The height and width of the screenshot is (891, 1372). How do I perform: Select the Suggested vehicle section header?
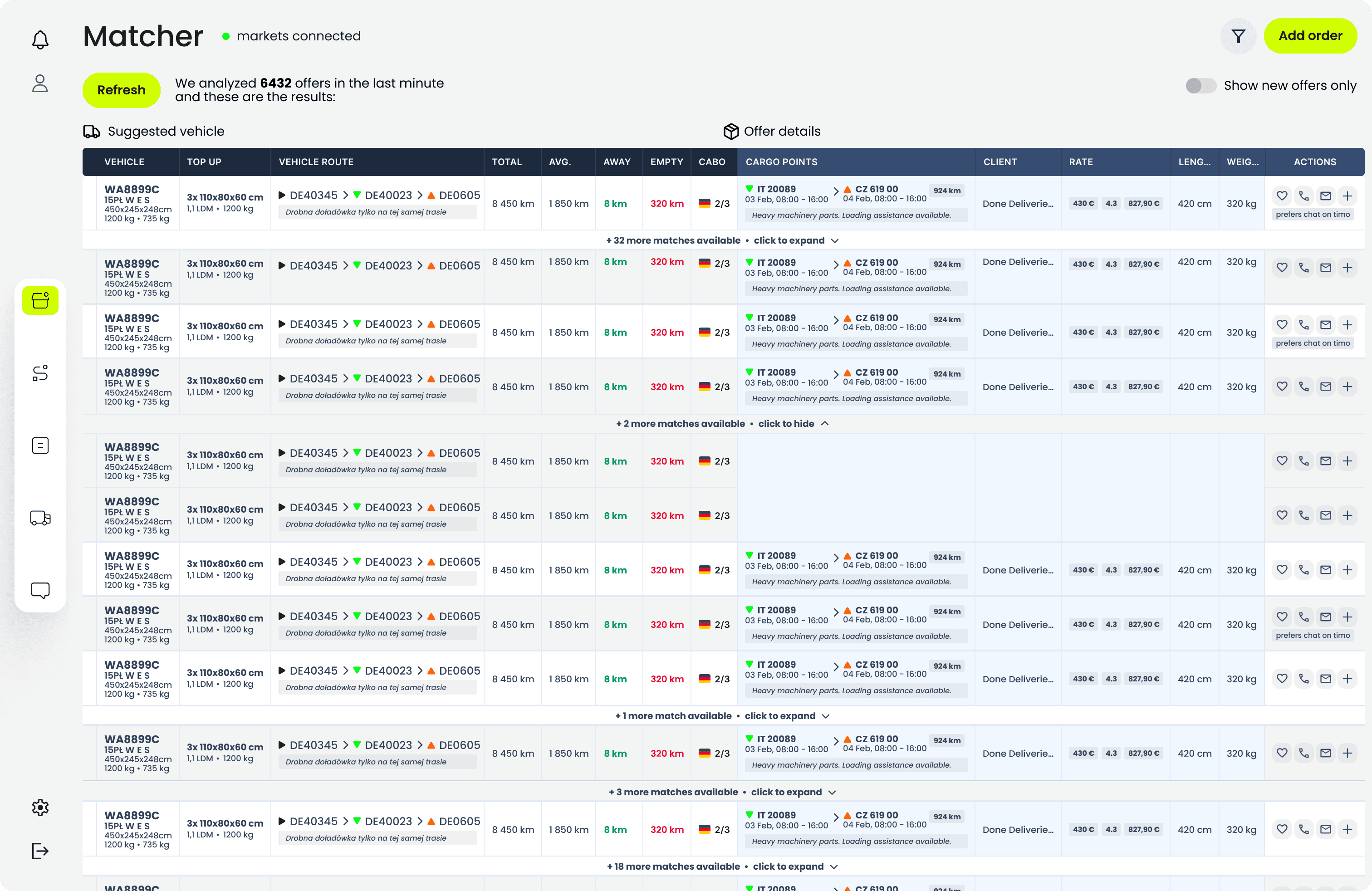point(166,132)
